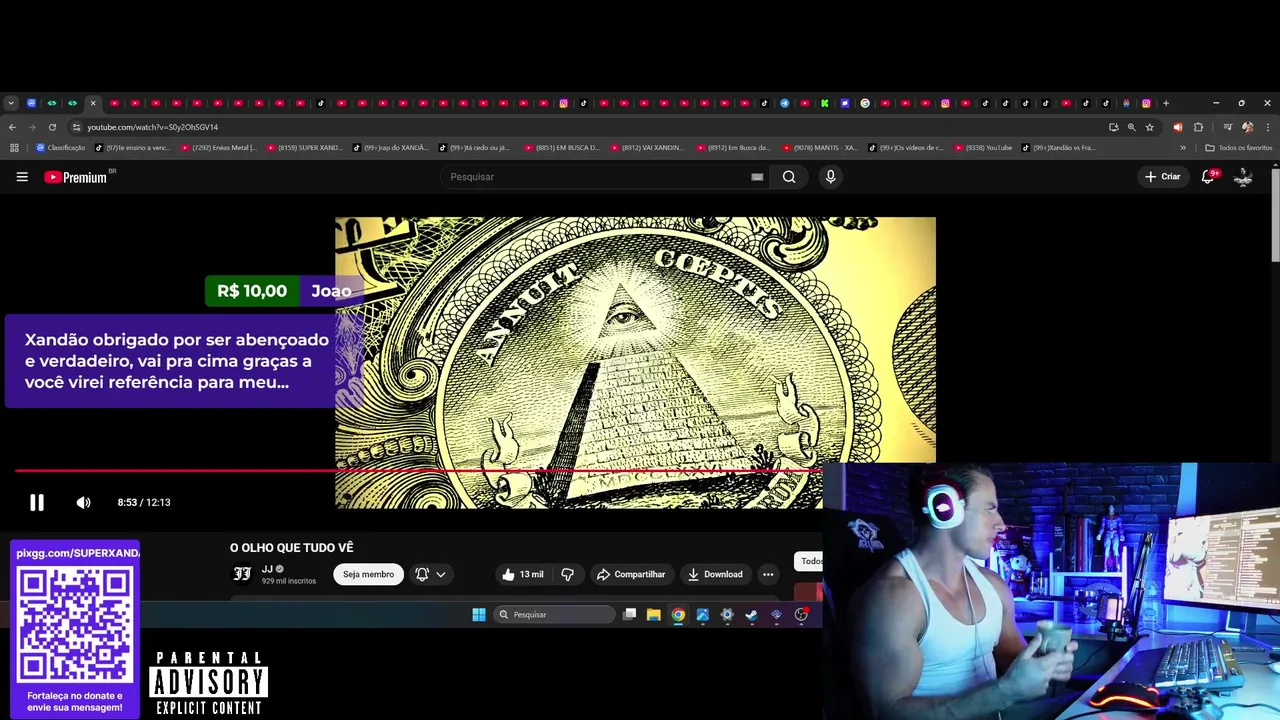
Task: Open the Xandão vs Fra... bookmark
Action: coord(1059,148)
